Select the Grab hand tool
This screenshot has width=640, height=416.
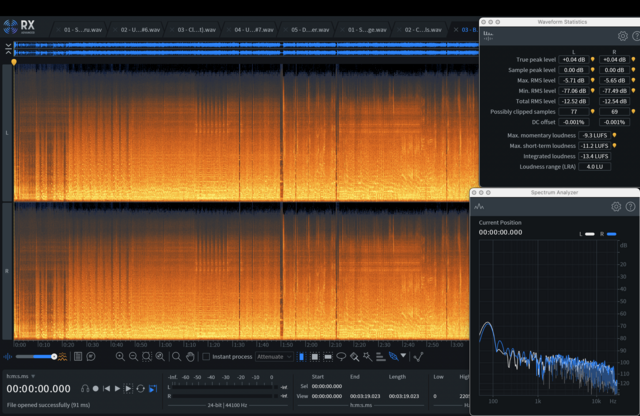[190, 356]
